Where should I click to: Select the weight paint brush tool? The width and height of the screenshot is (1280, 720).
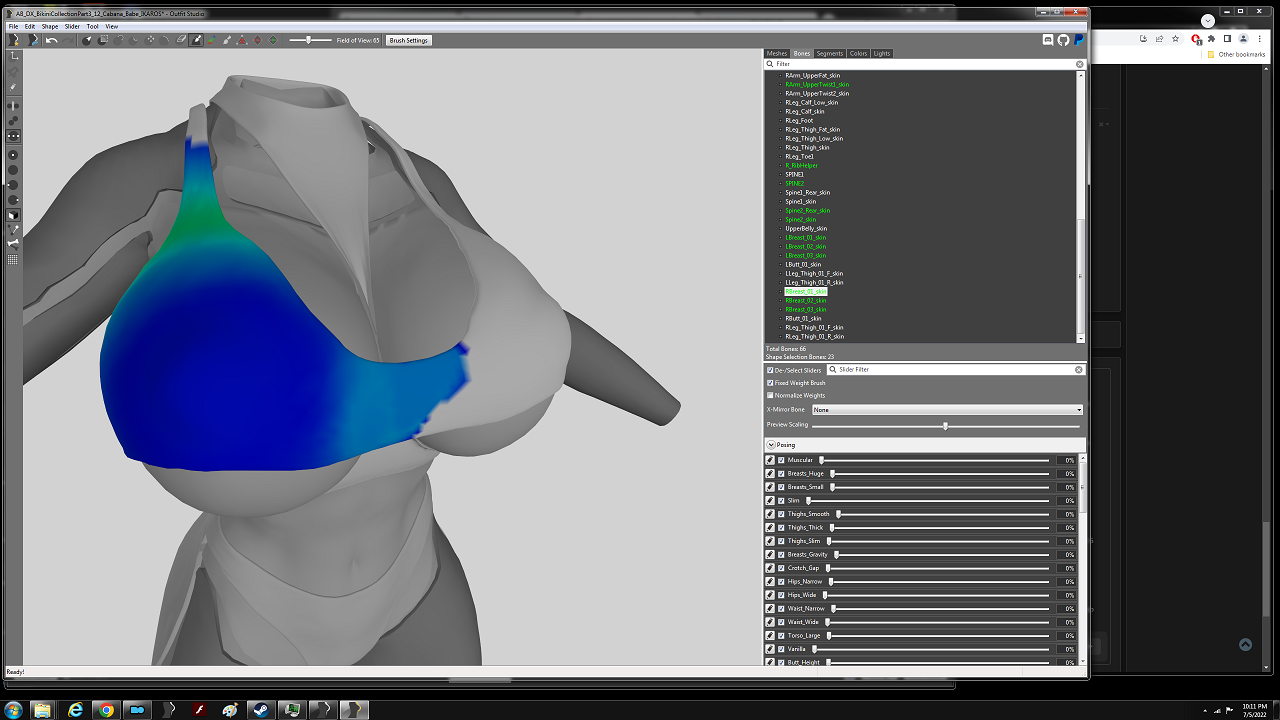pyautogui.click(x=196, y=40)
